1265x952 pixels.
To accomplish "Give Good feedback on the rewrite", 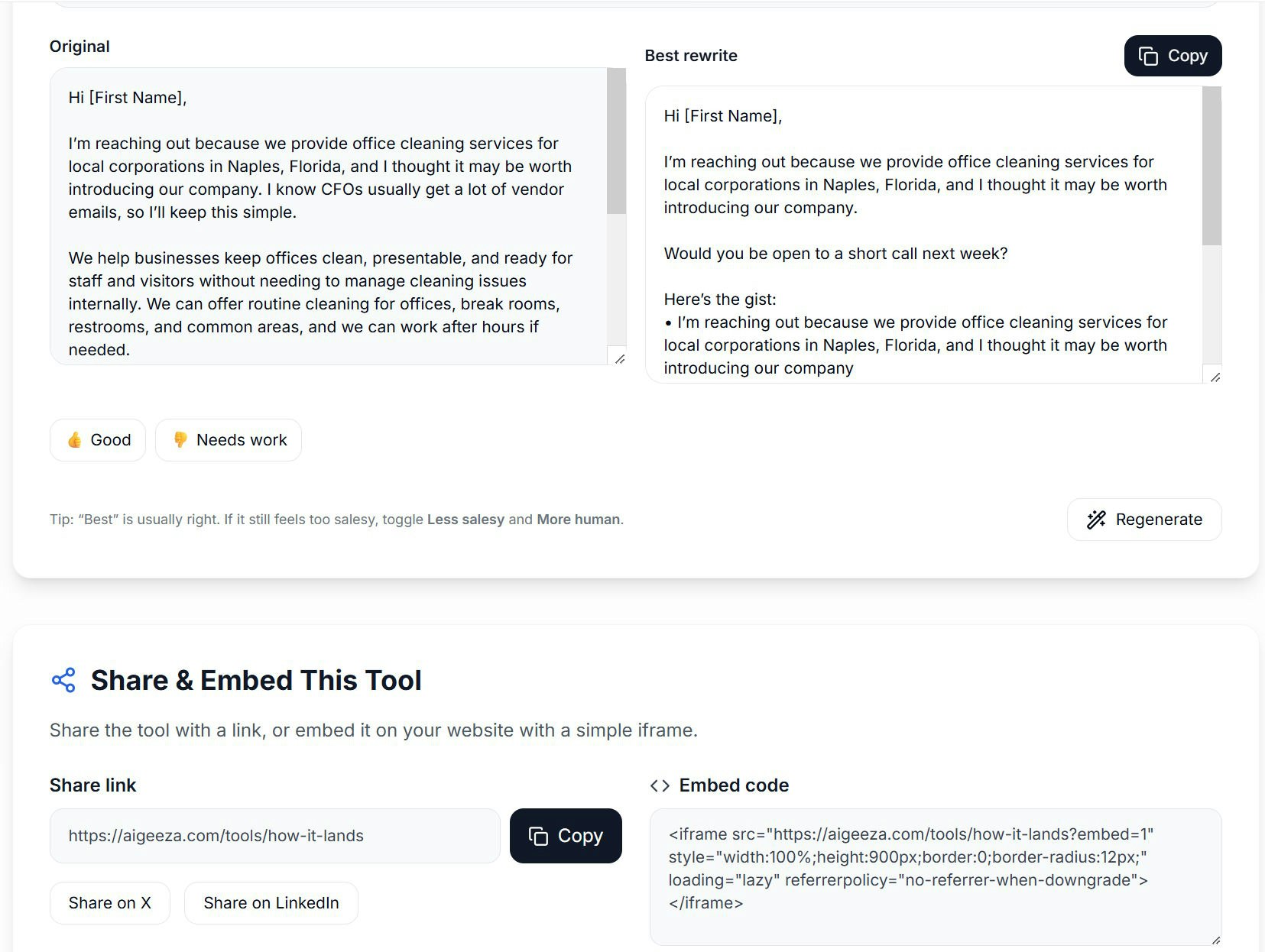I will [x=97, y=440].
